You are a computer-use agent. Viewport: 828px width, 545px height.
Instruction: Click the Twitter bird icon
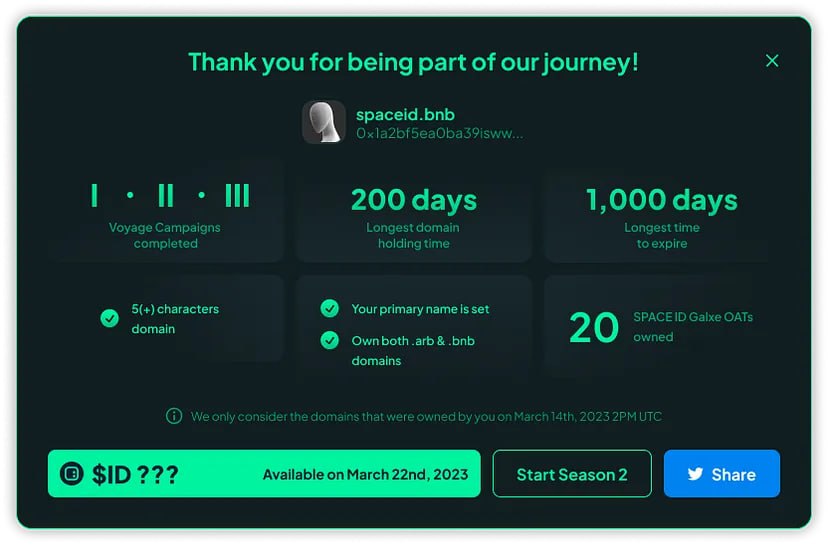point(695,474)
